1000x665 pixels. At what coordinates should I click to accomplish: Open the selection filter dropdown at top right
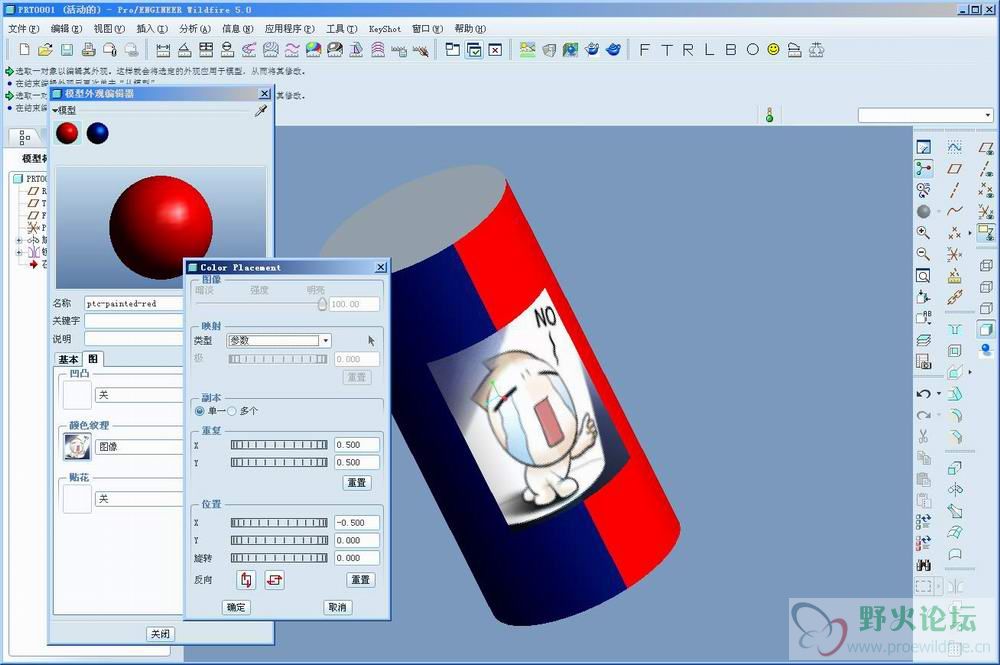[x=988, y=115]
